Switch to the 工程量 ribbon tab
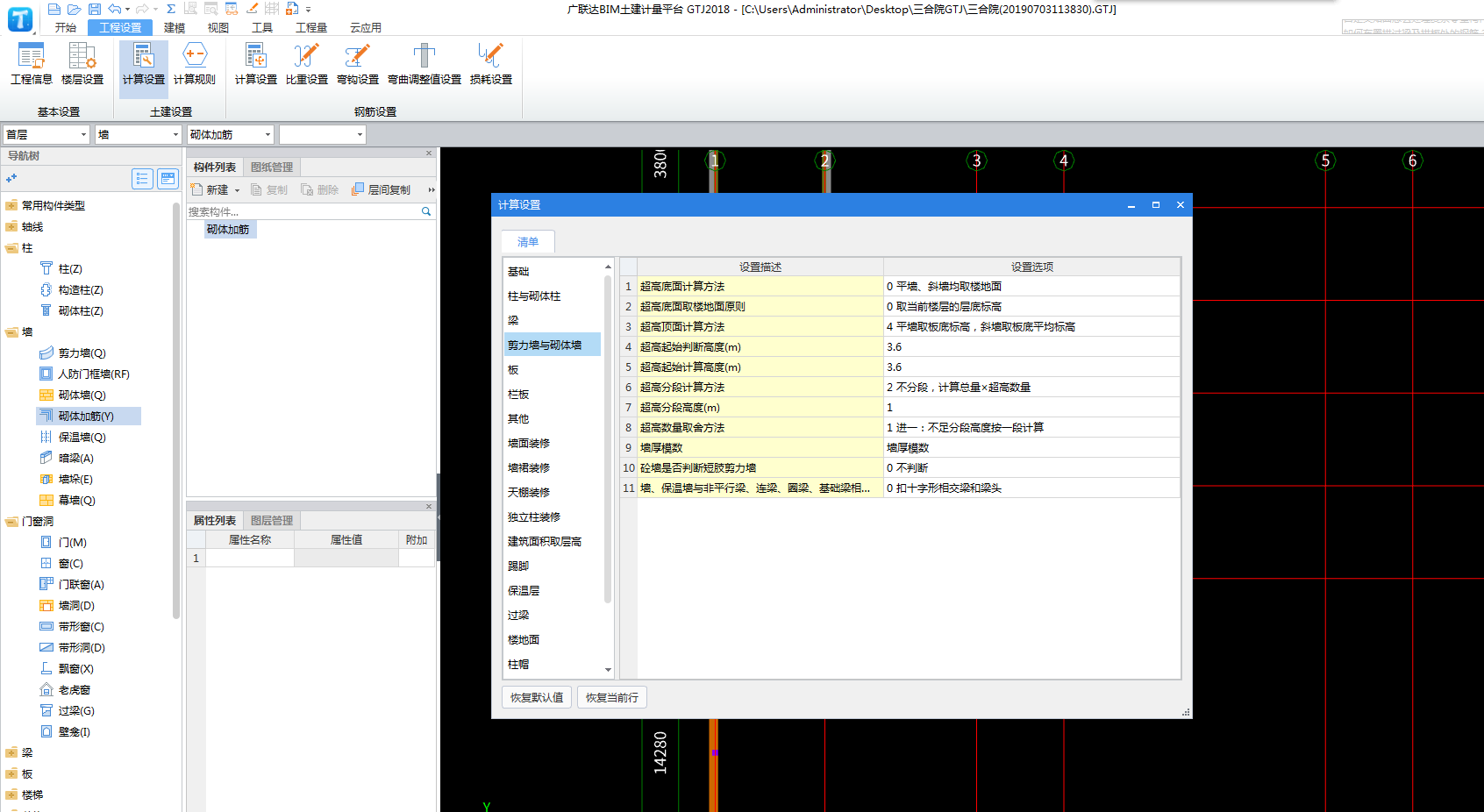The height and width of the screenshot is (812, 1484). point(311,28)
